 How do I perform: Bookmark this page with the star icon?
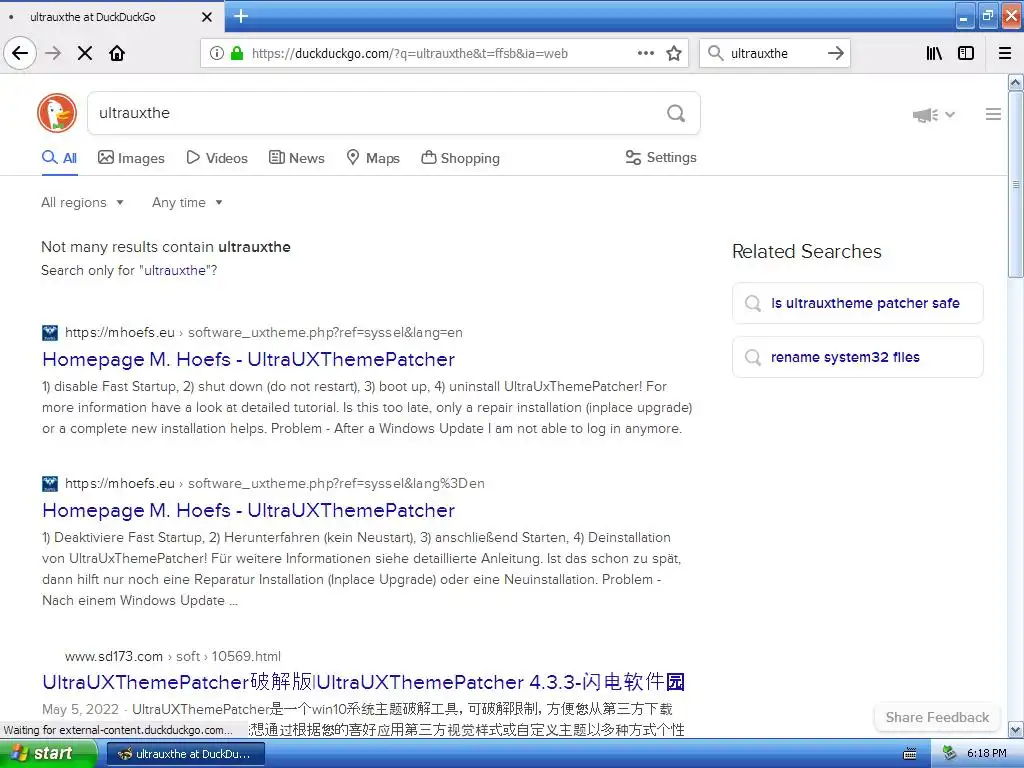(674, 53)
